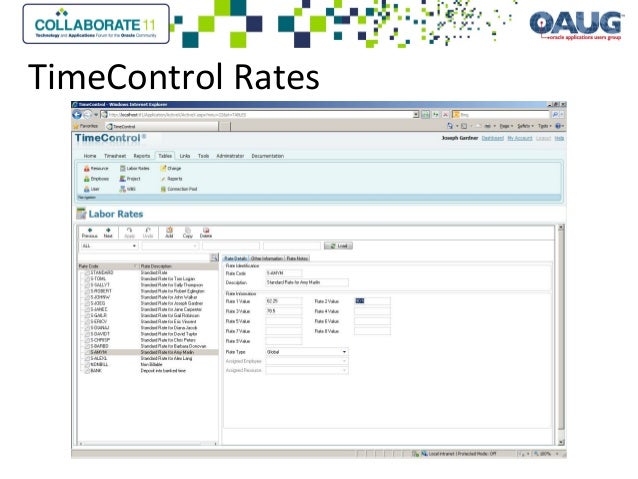
Task: Open the Documentation menu tab
Action: [x=268, y=156]
